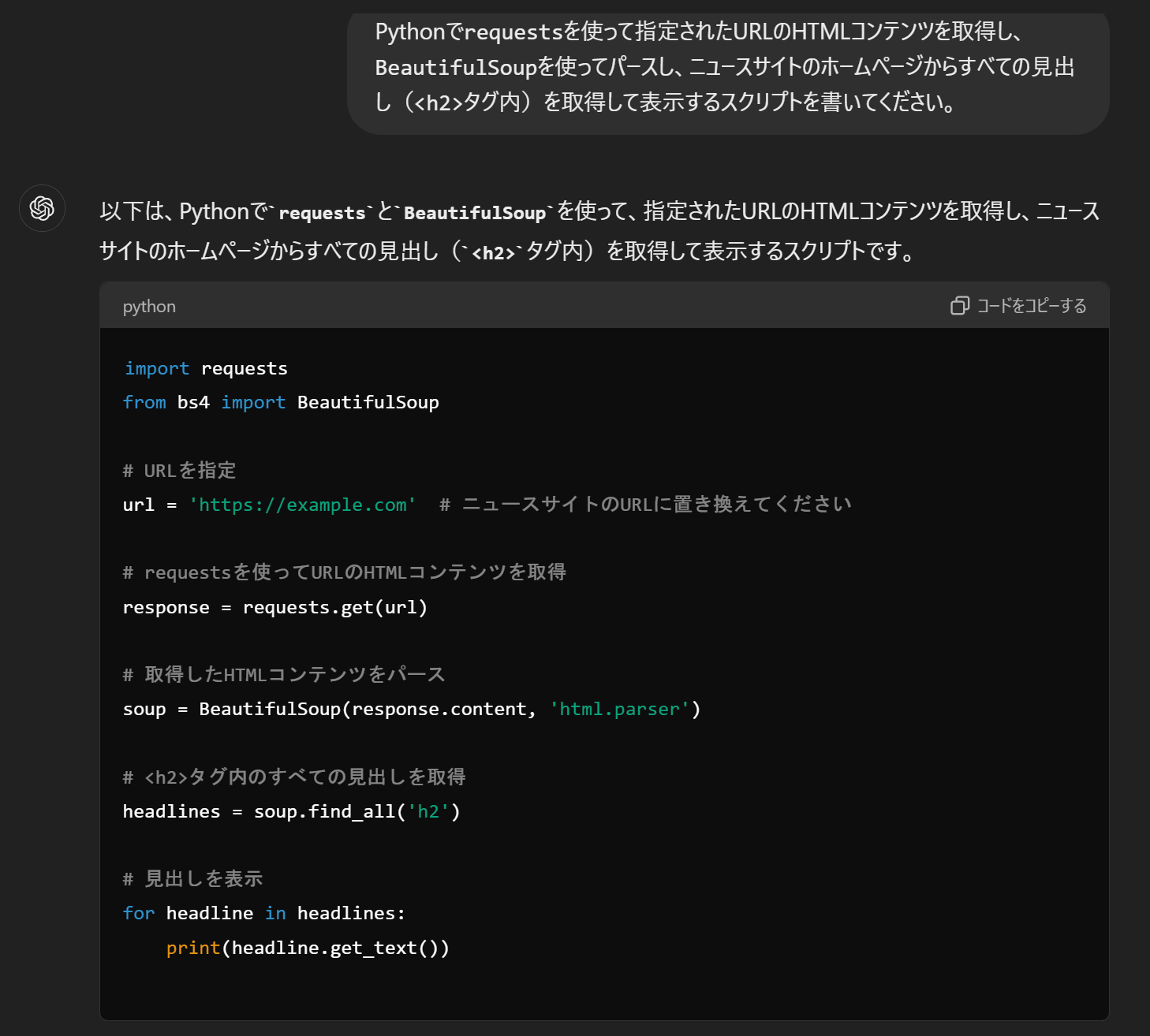
Task: Click the inline `requests` code in the reply
Action: [x=322, y=213]
